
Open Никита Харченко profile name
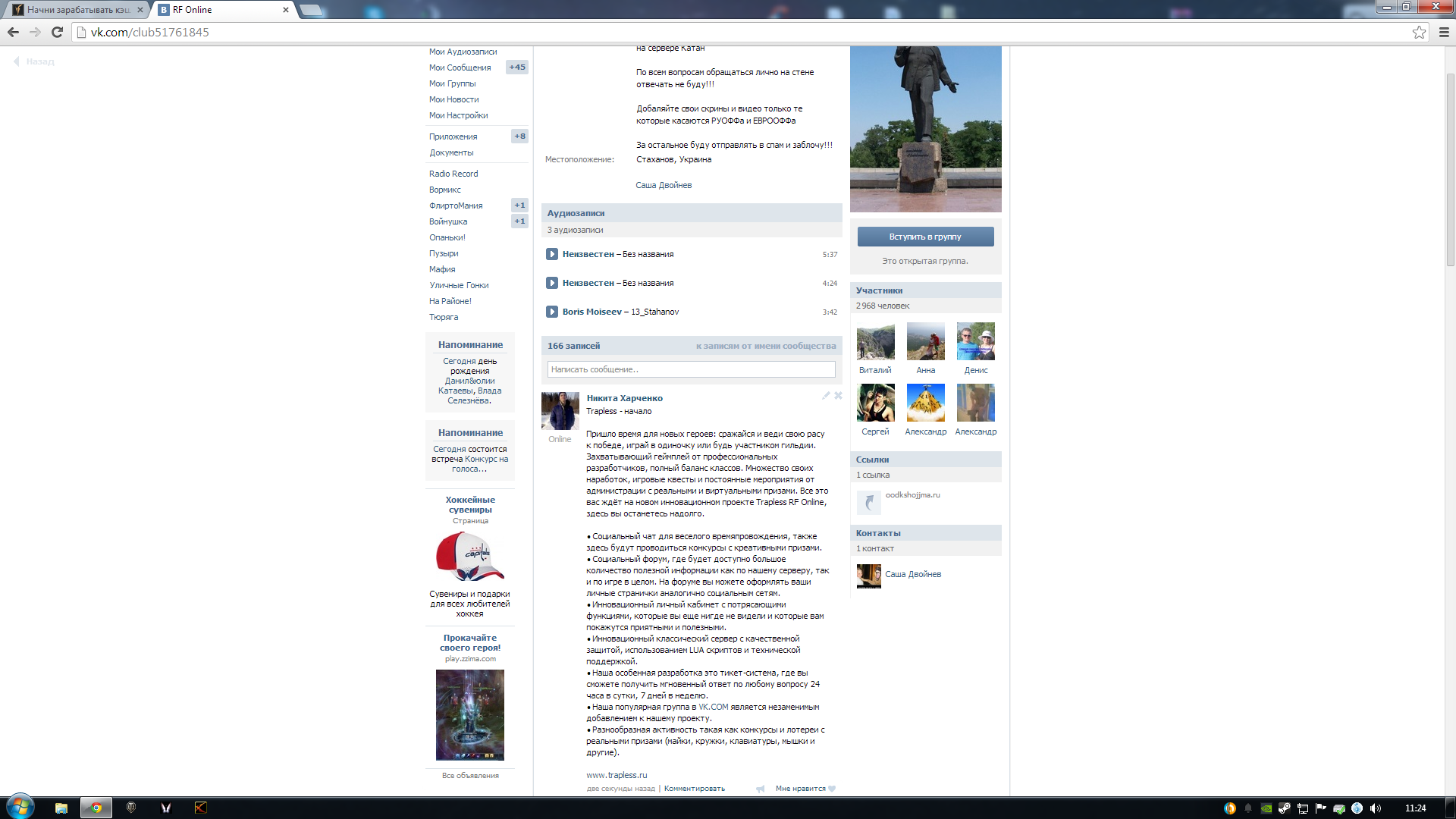coord(624,398)
